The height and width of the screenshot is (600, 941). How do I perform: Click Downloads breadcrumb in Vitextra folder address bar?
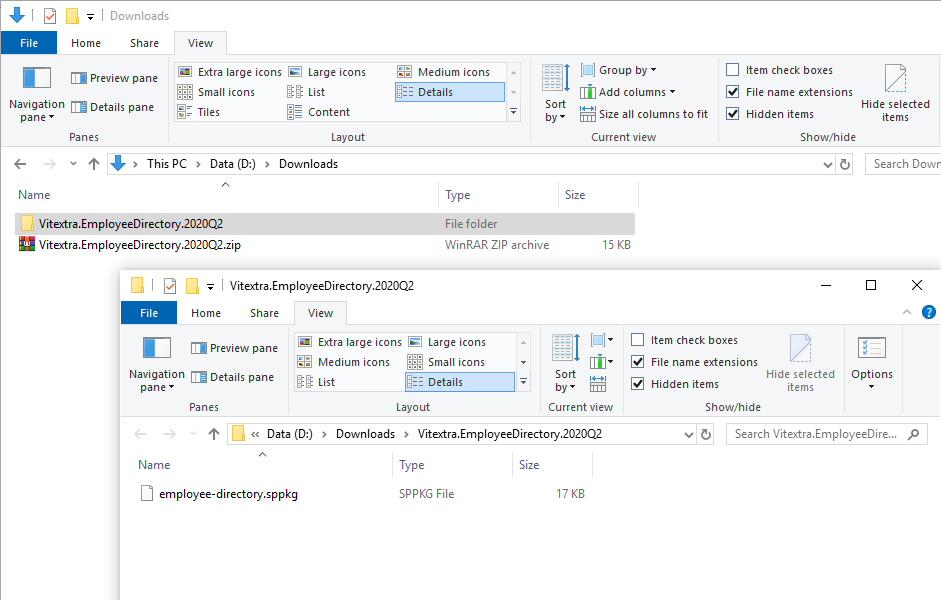click(x=365, y=434)
